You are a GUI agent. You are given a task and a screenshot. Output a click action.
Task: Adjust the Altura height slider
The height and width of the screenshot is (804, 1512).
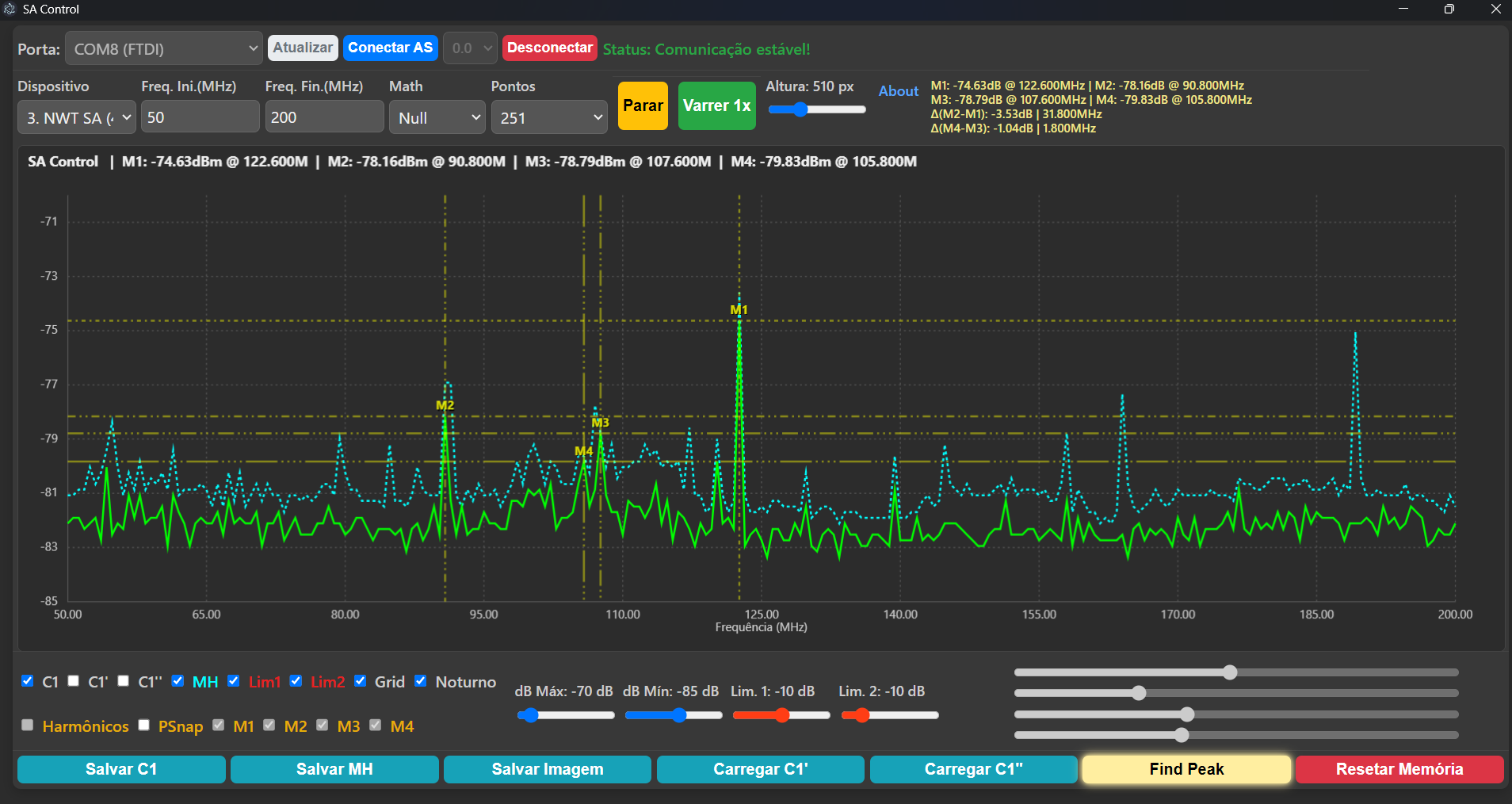tap(800, 109)
